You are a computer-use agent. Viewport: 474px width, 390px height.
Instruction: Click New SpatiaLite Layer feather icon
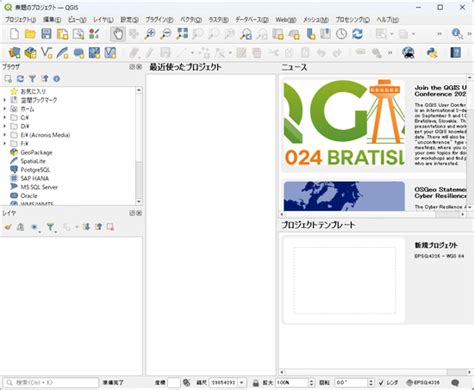pos(62,53)
